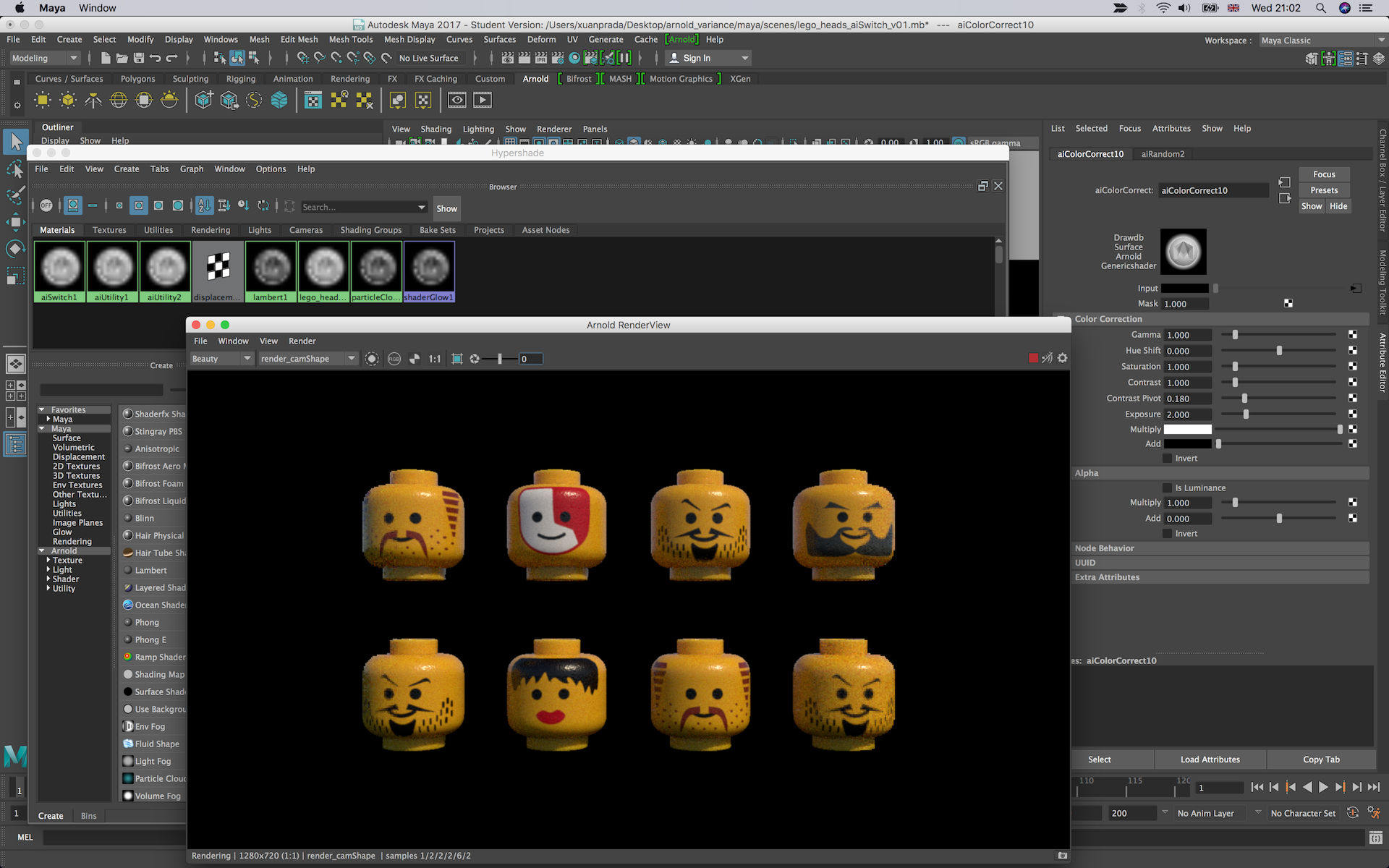Open the Workspace Maya Classic dropdown
Screen dimensions: 1389x868
tap(1322, 41)
